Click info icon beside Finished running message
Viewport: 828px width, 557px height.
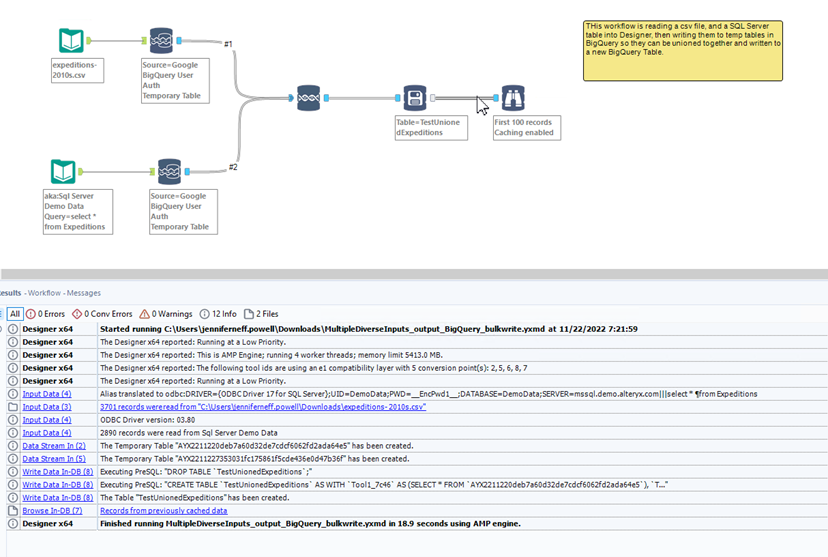point(13,524)
